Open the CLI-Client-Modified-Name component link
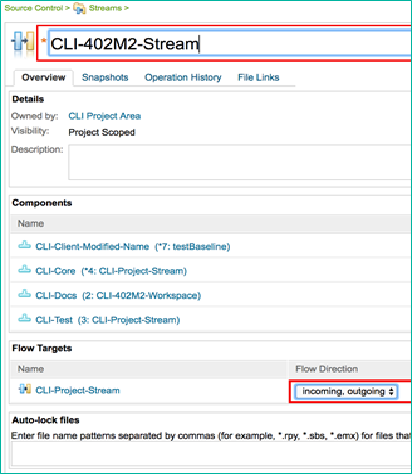The image size is (413, 475). coord(92,247)
